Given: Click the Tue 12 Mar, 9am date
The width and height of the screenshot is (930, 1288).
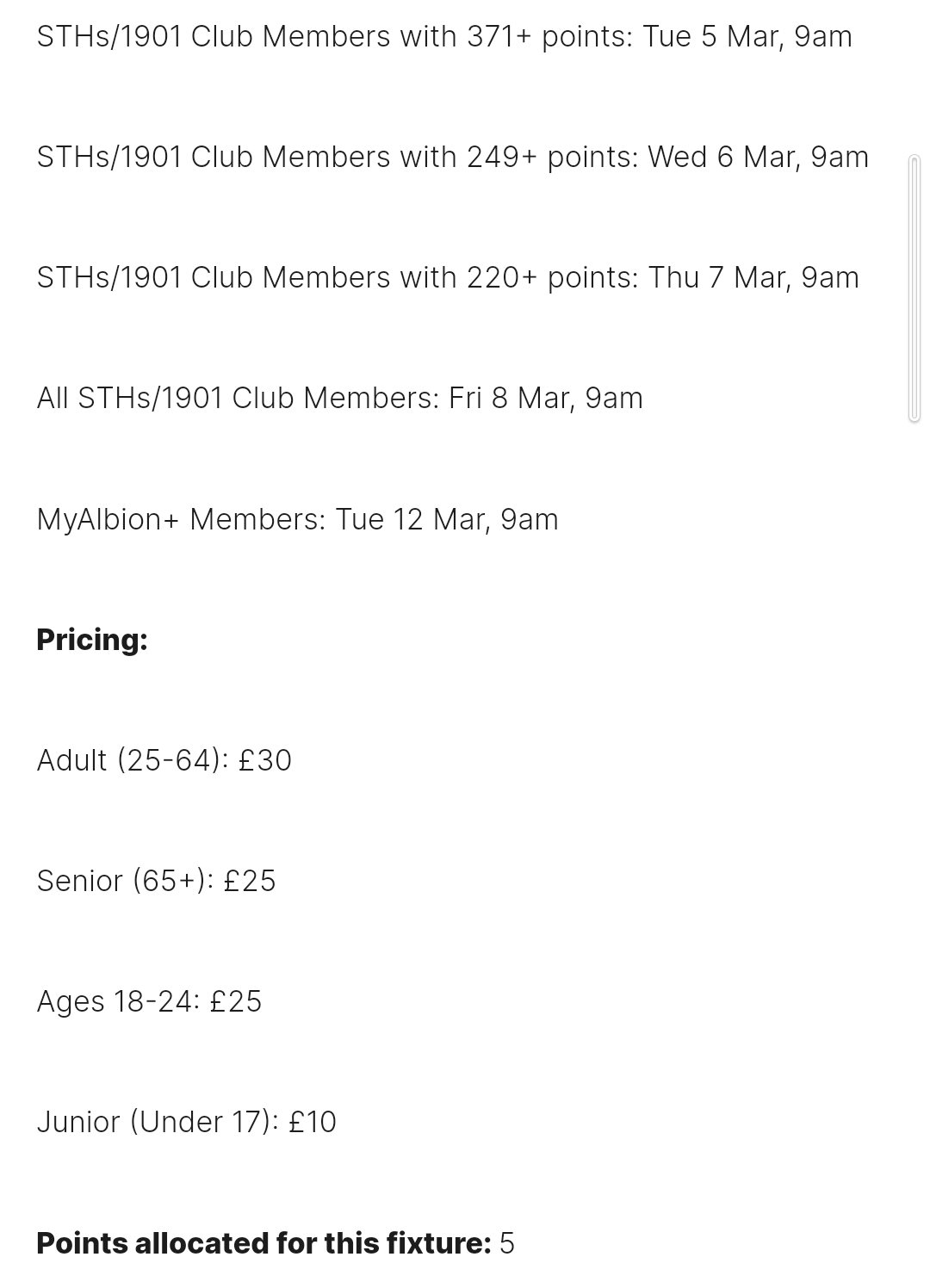Looking at the screenshot, I should pyautogui.click(x=447, y=520).
